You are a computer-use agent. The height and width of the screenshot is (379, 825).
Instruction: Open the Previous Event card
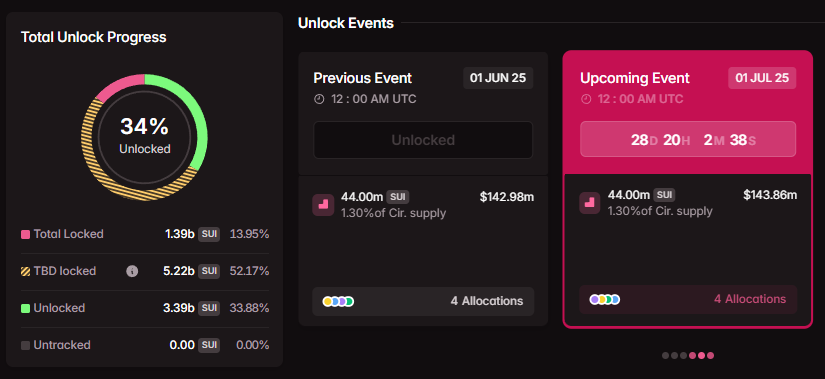423,188
